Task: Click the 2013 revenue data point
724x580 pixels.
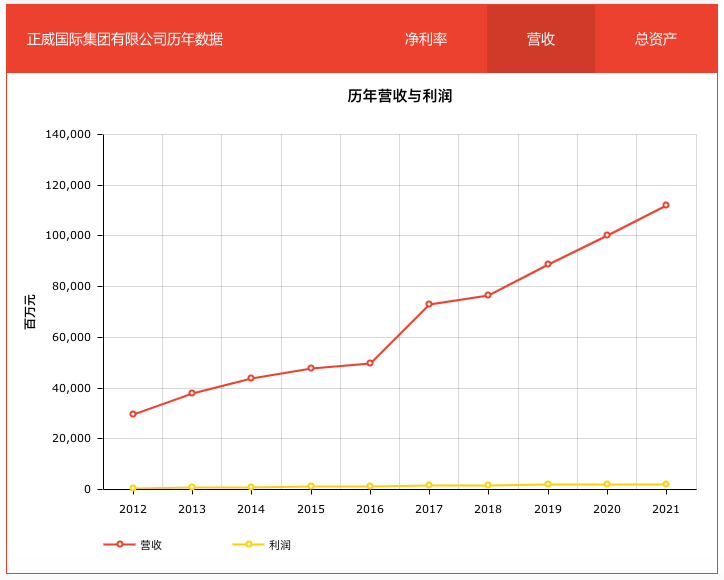Action: [x=192, y=393]
